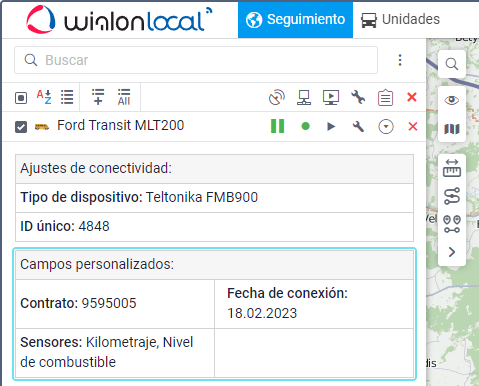Click the 'All' add all units icon

(x=124, y=97)
